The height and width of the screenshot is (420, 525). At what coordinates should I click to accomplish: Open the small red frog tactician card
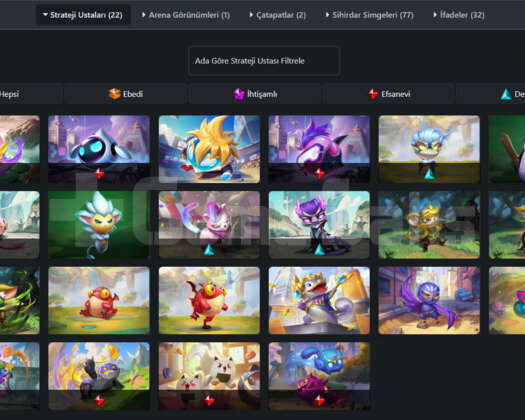pyautogui.click(x=99, y=300)
